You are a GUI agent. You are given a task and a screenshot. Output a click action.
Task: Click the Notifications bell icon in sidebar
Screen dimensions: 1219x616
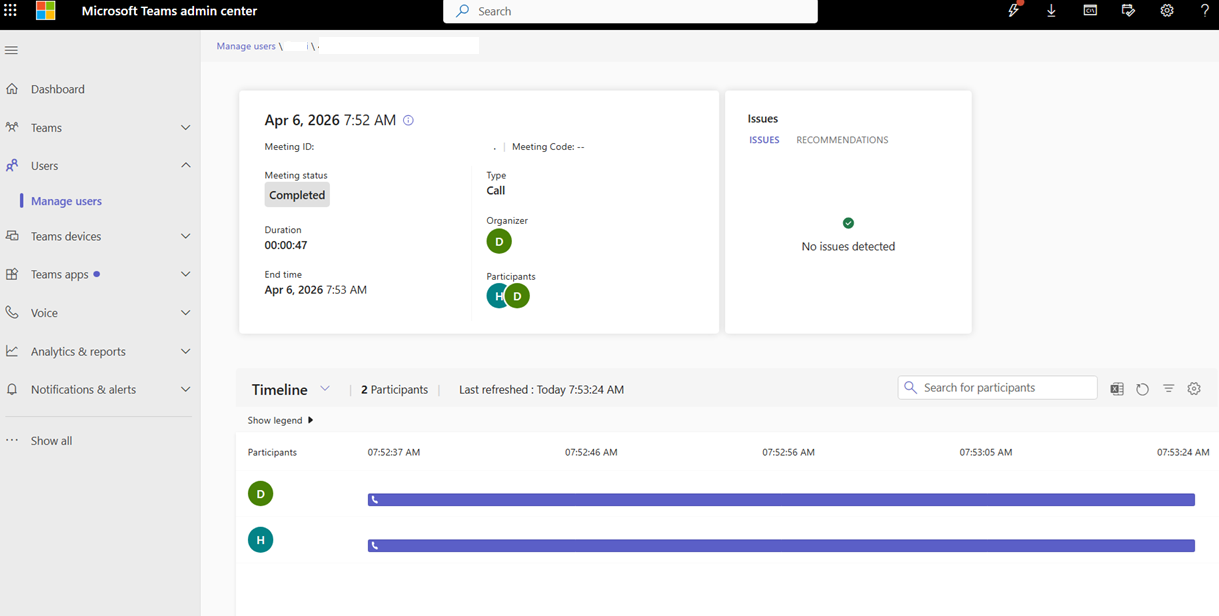[12, 389]
